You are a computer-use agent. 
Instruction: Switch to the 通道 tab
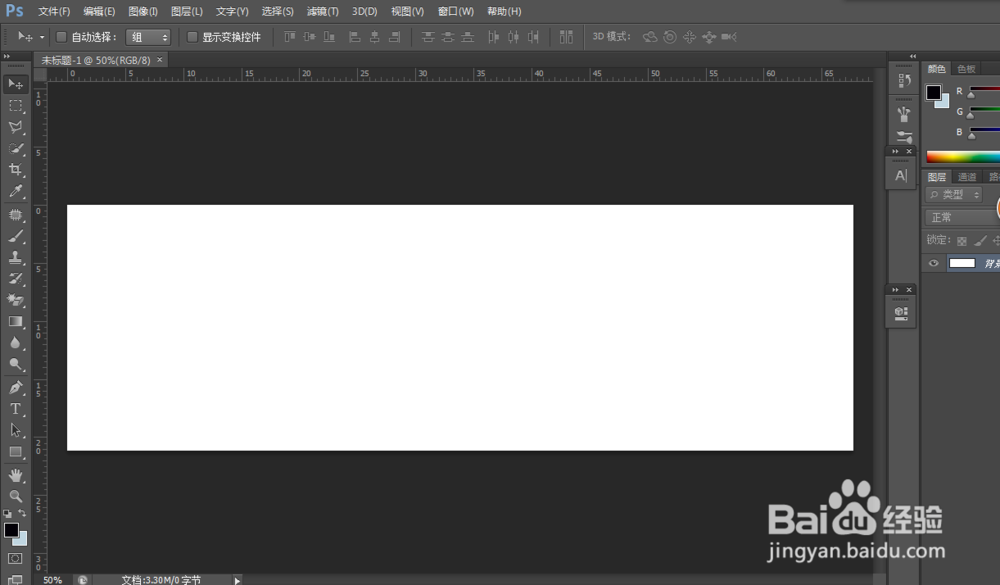click(x=967, y=177)
